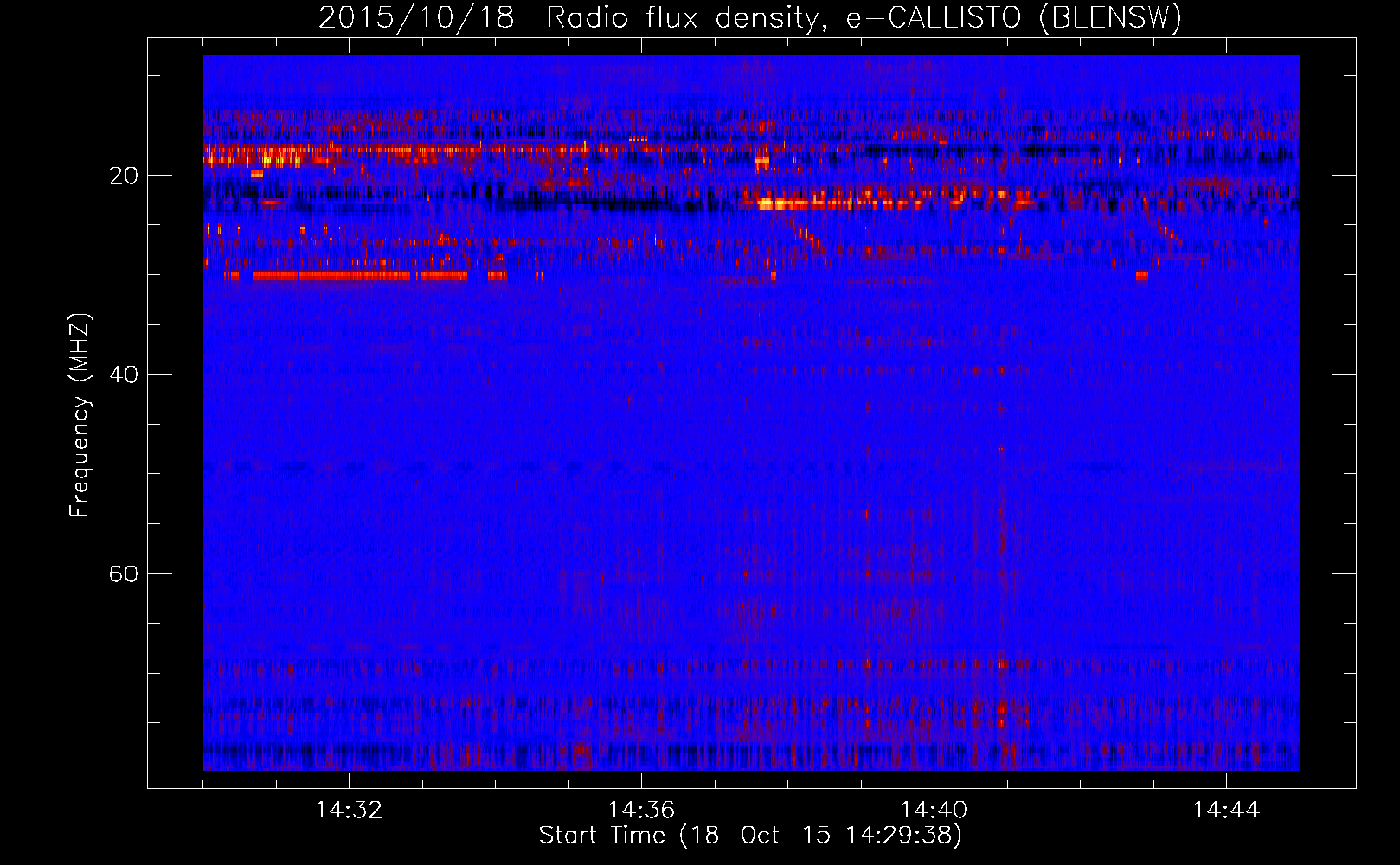Click the 14:32 time tick label

click(x=349, y=811)
